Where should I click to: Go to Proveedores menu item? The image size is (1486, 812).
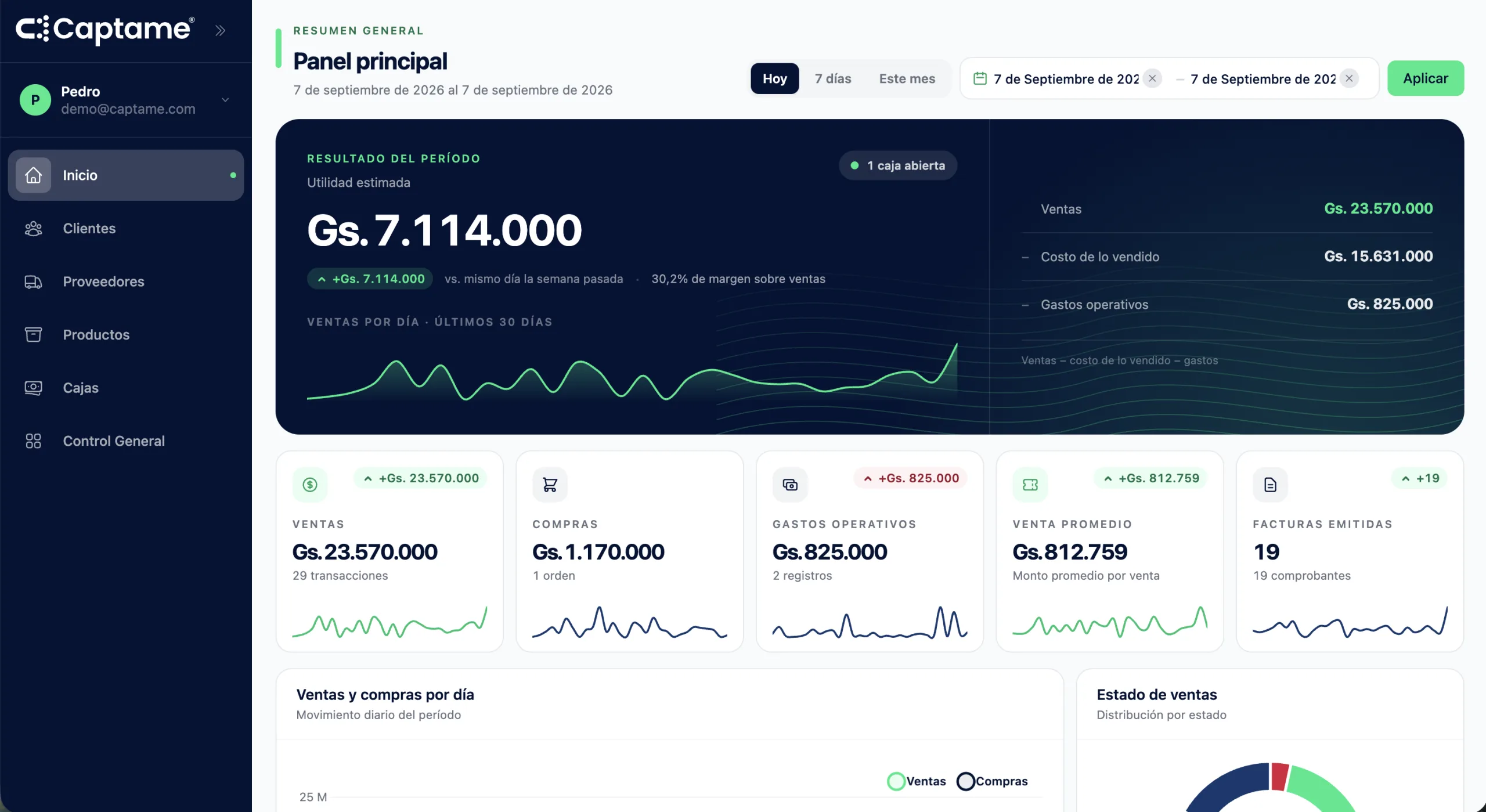[x=126, y=282]
